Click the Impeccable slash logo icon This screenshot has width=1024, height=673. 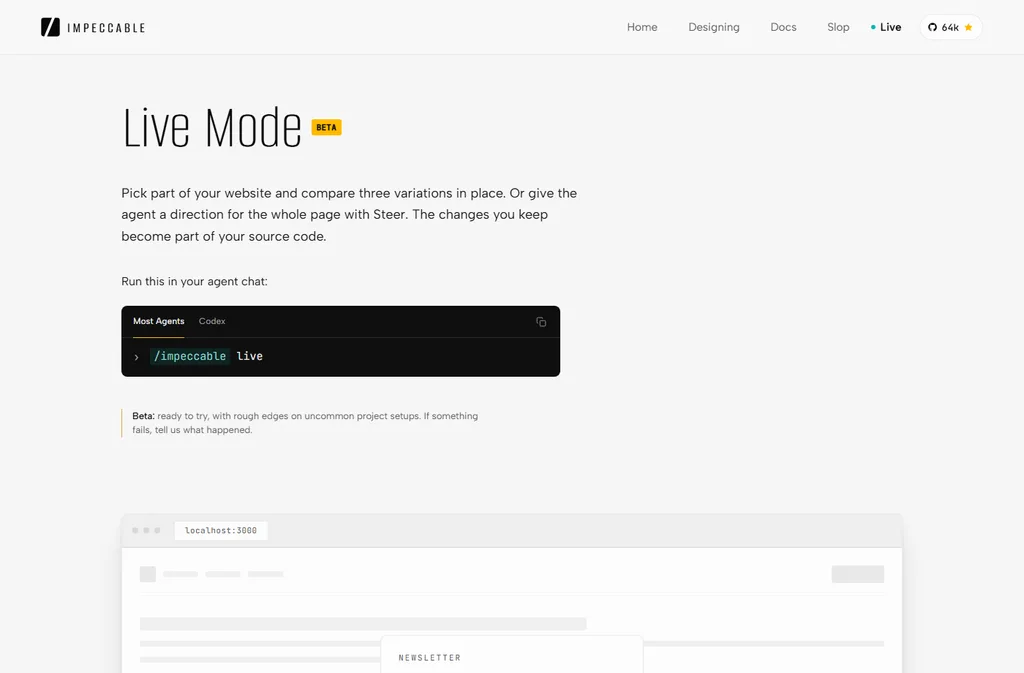click(50, 27)
